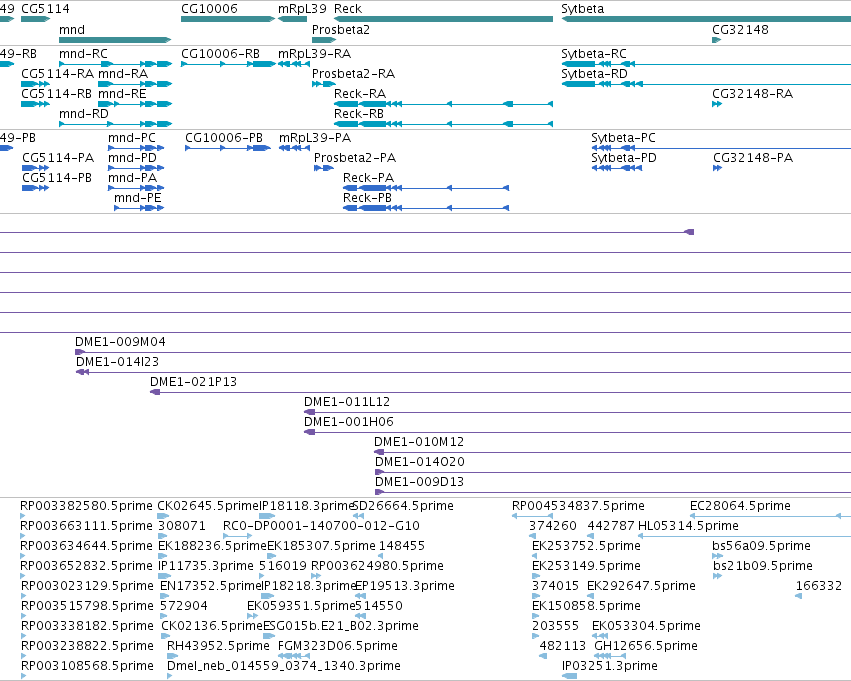Select EST label 482113
The width and height of the screenshot is (851, 681).
pyautogui.click(x=563, y=646)
